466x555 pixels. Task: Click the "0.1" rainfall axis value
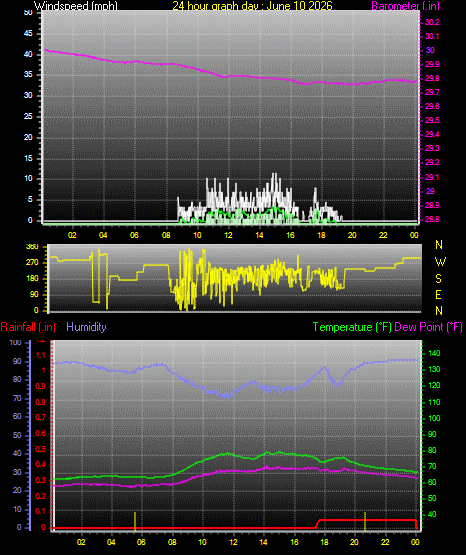pyautogui.click(x=41, y=511)
